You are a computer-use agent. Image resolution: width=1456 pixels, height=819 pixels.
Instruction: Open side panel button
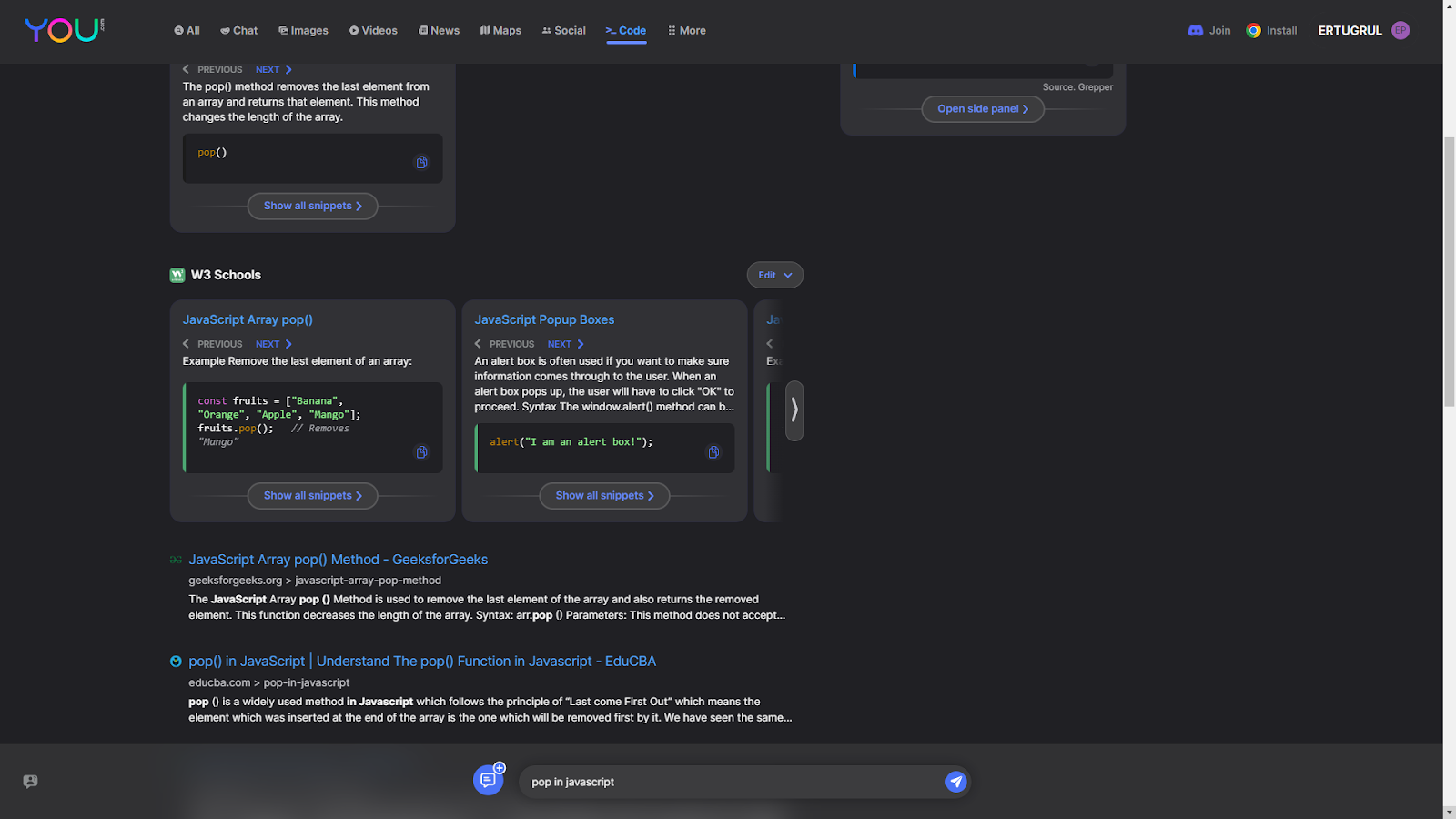click(x=983, y=108)
